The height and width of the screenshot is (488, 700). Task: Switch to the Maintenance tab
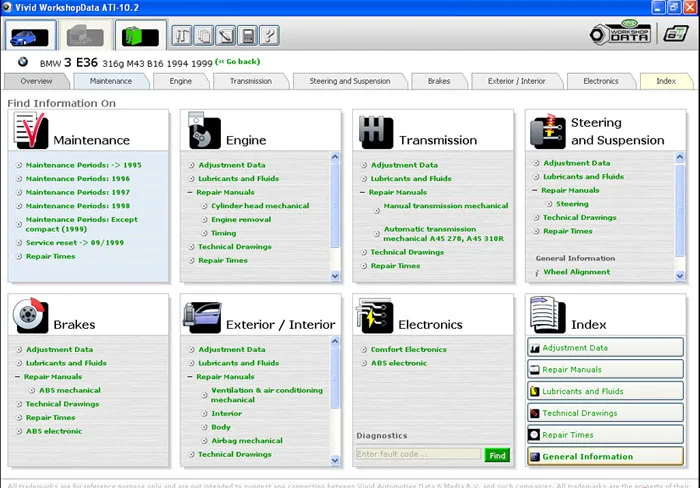[x=111, y=81]
